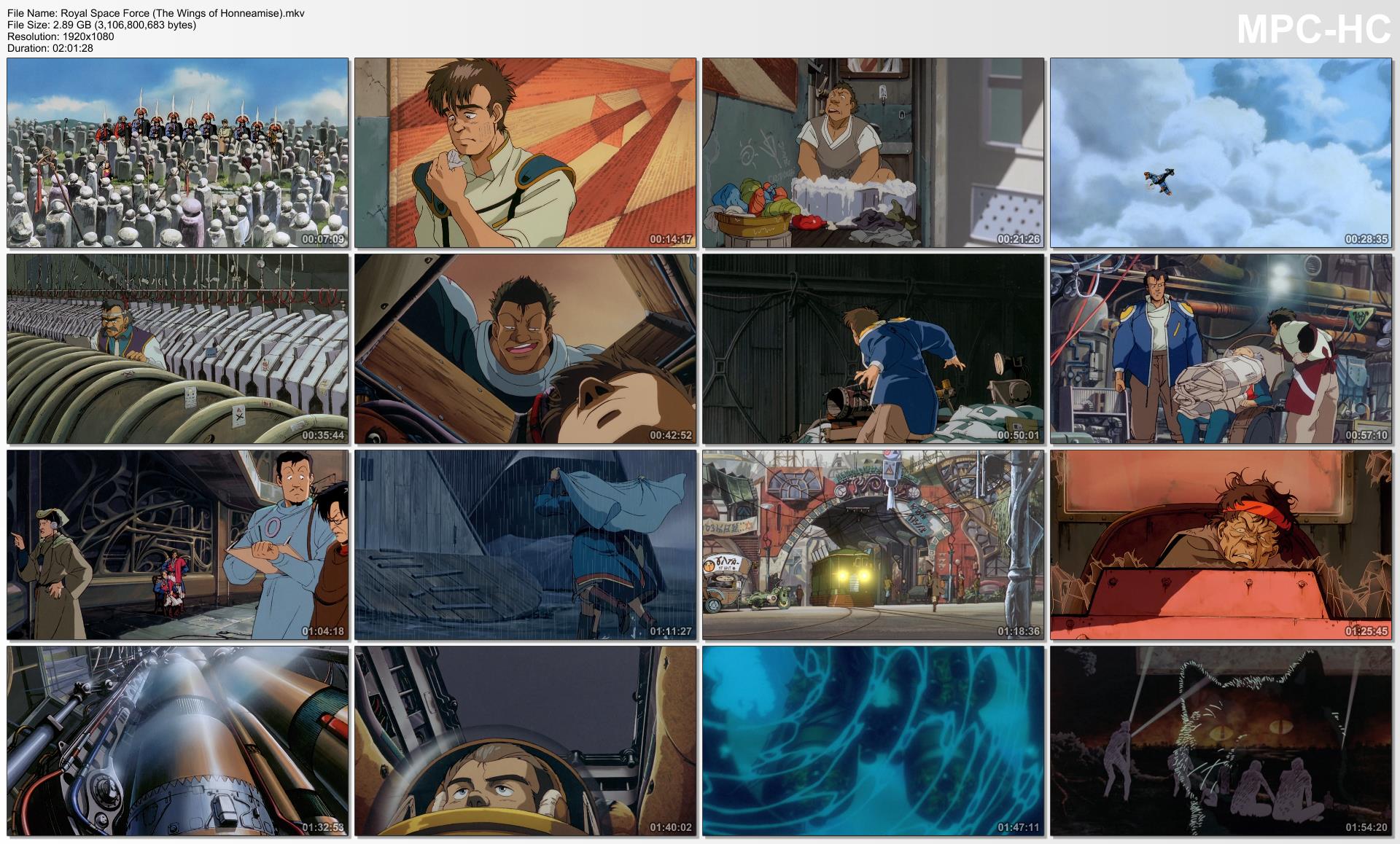Select the thumbnail of men in machinery workshop

(1221, 349)
